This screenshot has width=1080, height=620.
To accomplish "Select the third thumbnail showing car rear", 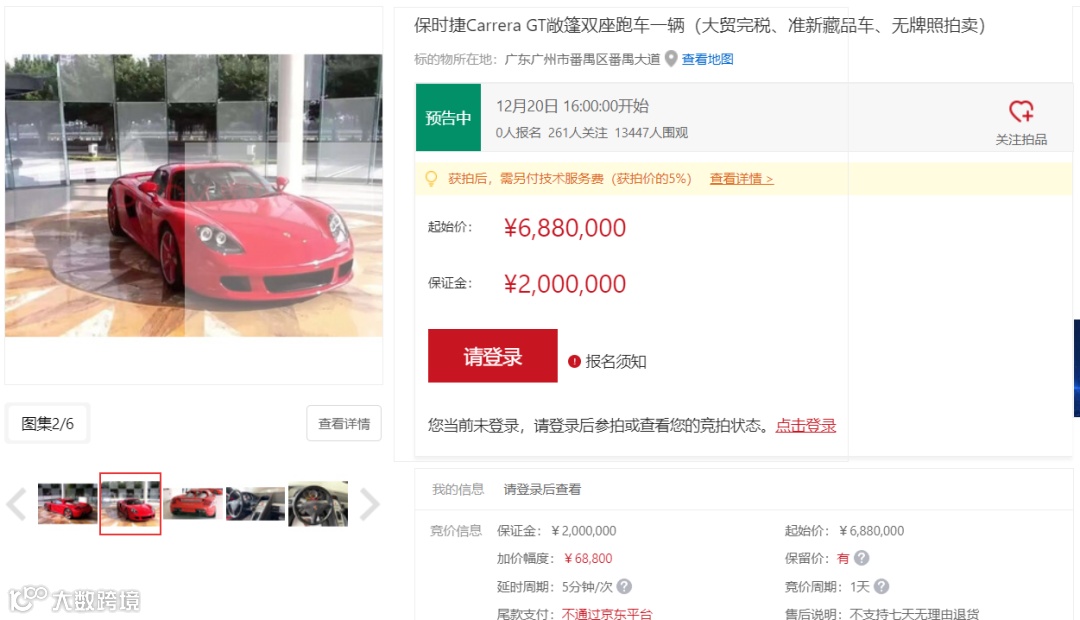I will pos(194,504).
